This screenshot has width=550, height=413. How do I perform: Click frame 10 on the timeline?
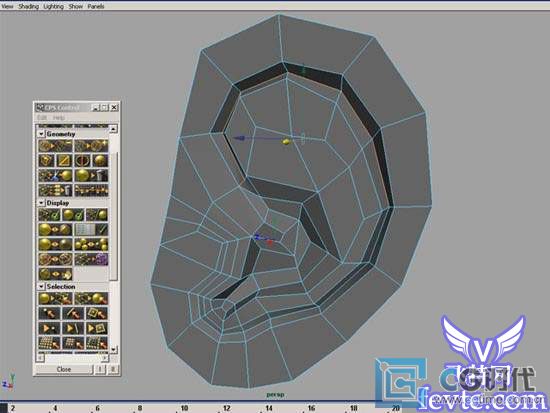point(185,408)
